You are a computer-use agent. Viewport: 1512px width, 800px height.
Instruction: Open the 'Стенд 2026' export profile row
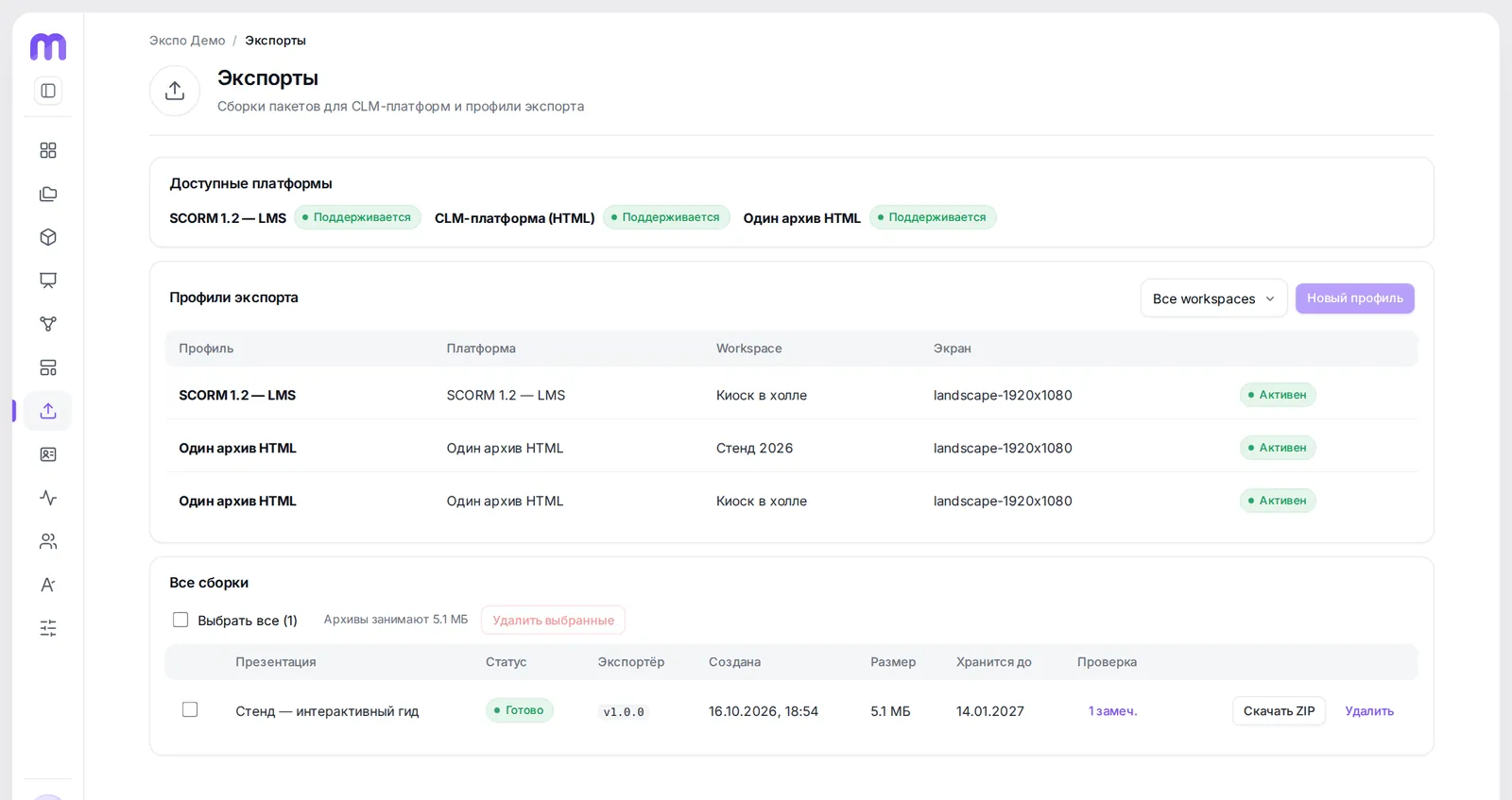[x=792, y=448]
